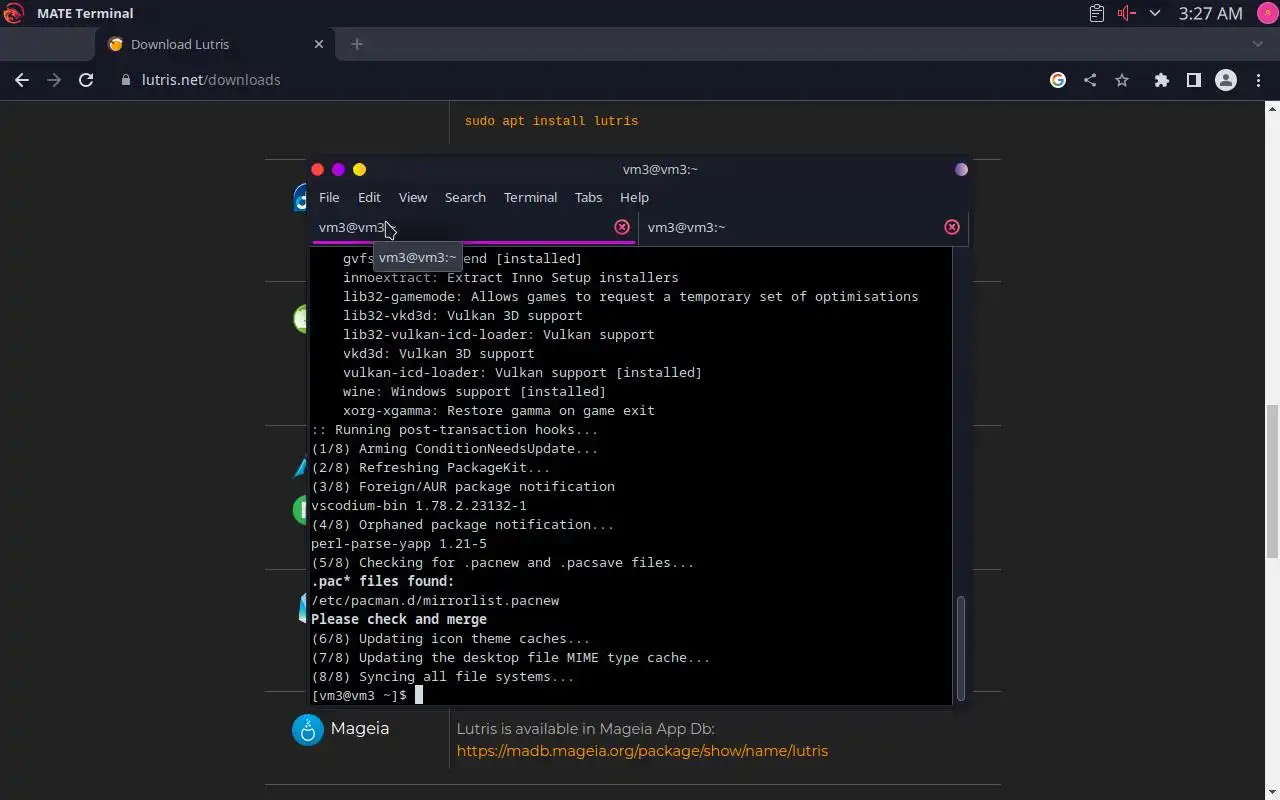This screenshot has height=800, width=1280.
Task: Click the Google icon in the toolbar
Action: pyautogui.click(x=1058, y=80)
